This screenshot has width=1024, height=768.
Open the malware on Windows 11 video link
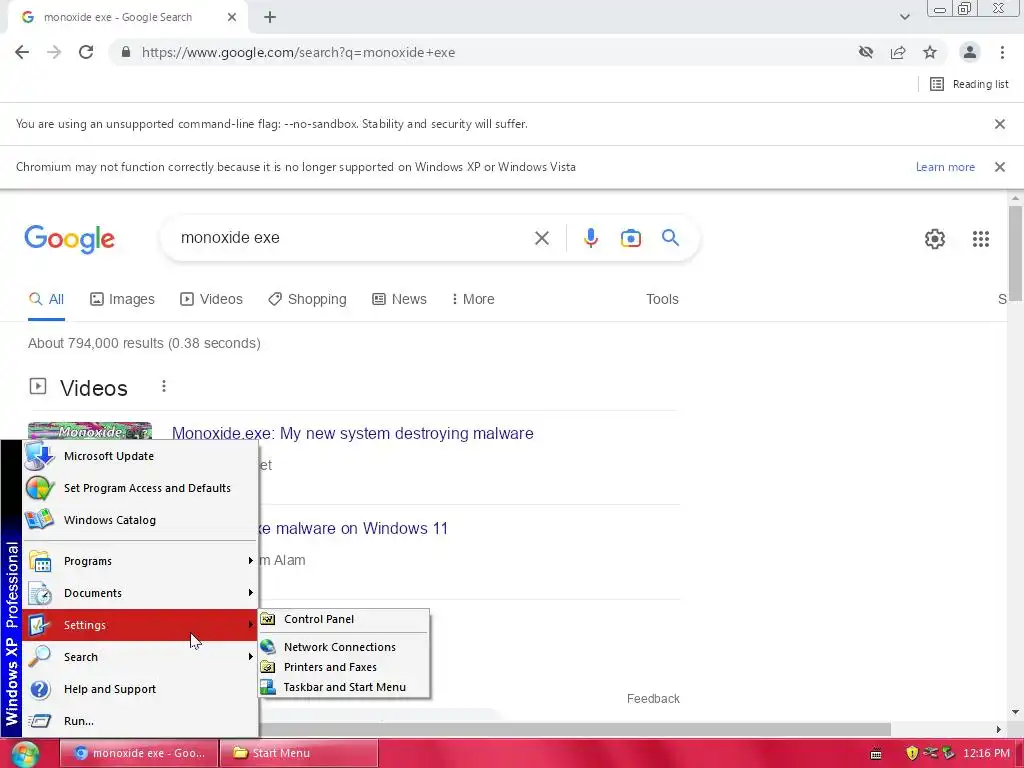(x=353, y=528)
